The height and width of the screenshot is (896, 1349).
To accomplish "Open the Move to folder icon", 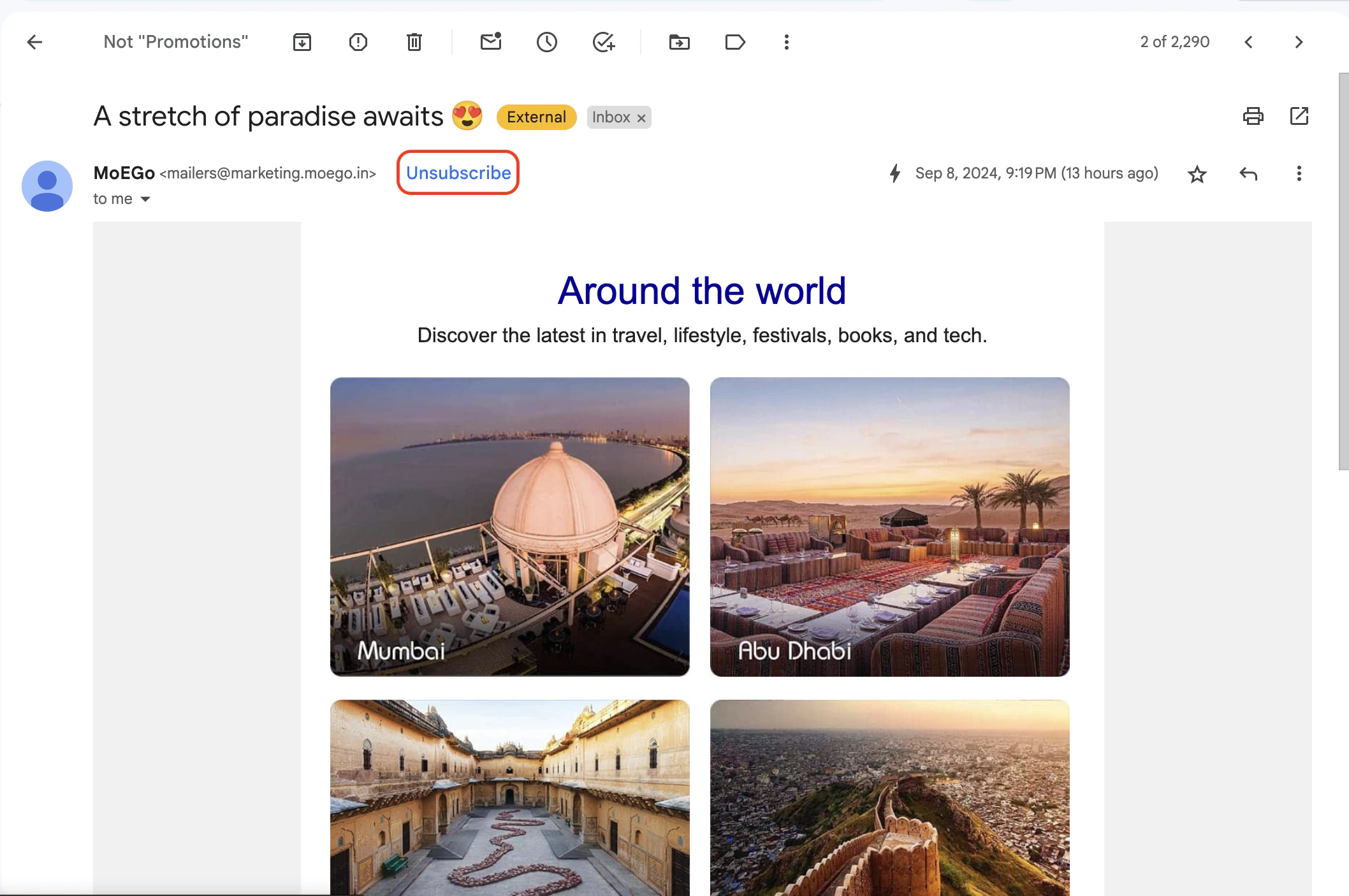I will [x=679, y=42].
